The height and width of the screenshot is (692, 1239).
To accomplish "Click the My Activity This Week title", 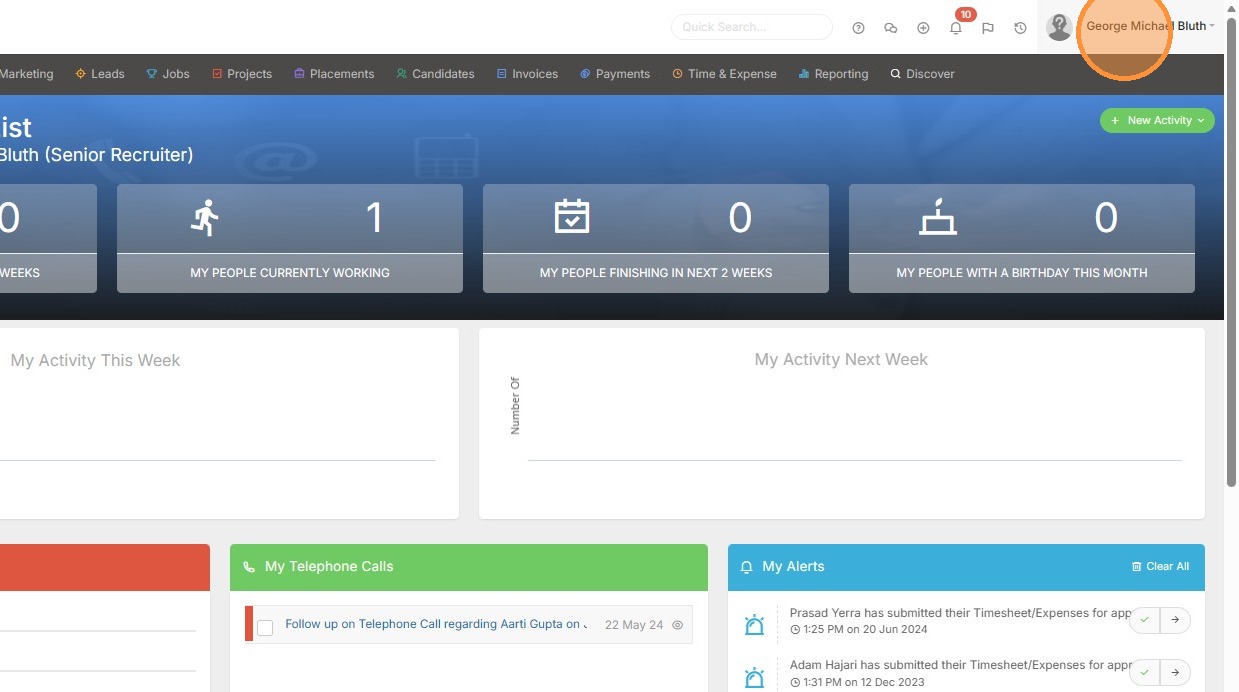I will click(x=95, y=361).
